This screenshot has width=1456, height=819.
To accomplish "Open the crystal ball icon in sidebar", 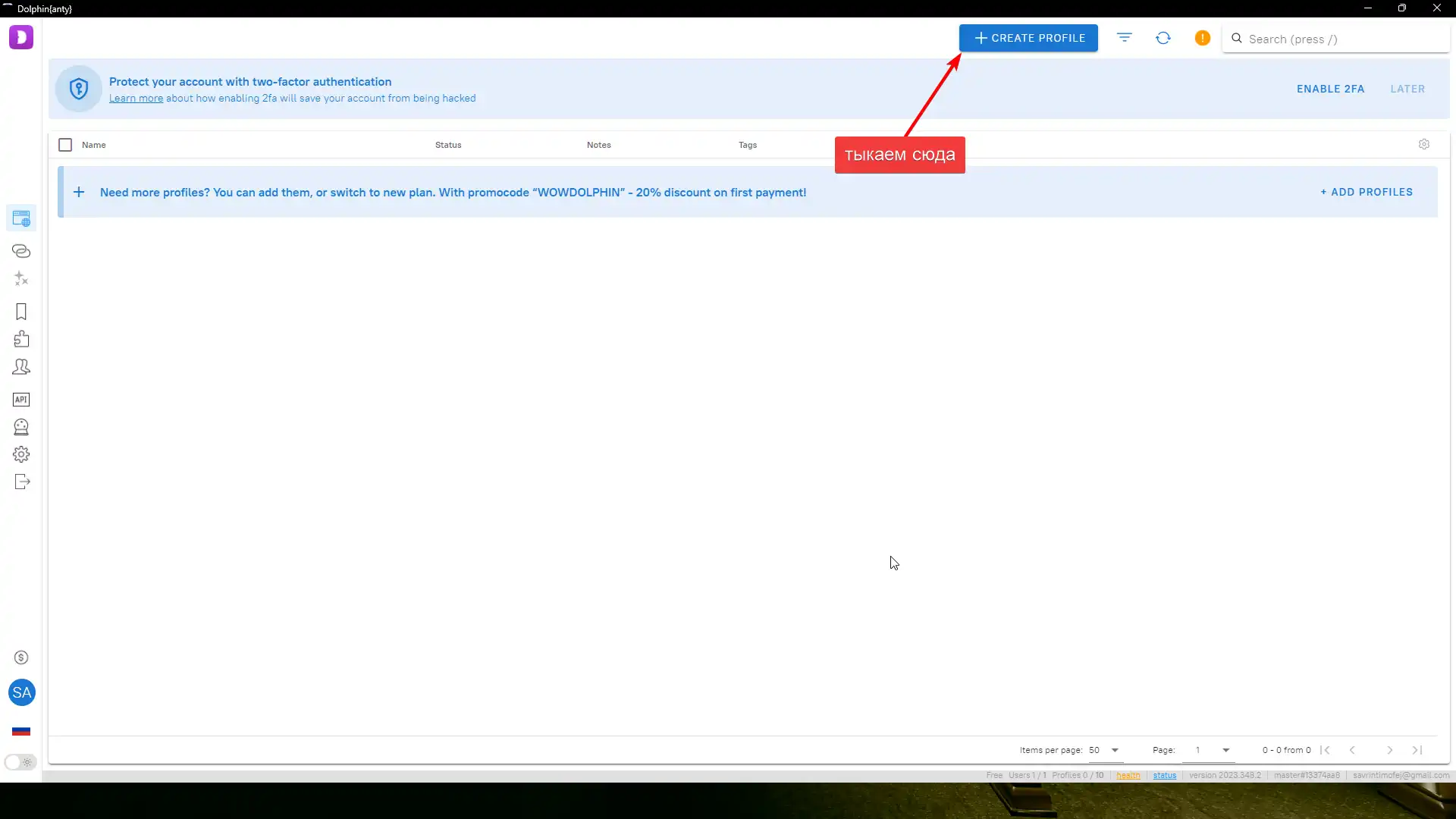I will coord(21,427).
